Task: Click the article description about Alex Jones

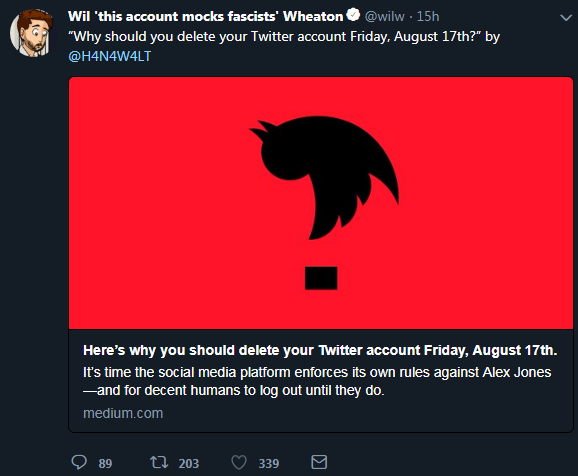Action: pyautogui.click(x=317, y=381)
